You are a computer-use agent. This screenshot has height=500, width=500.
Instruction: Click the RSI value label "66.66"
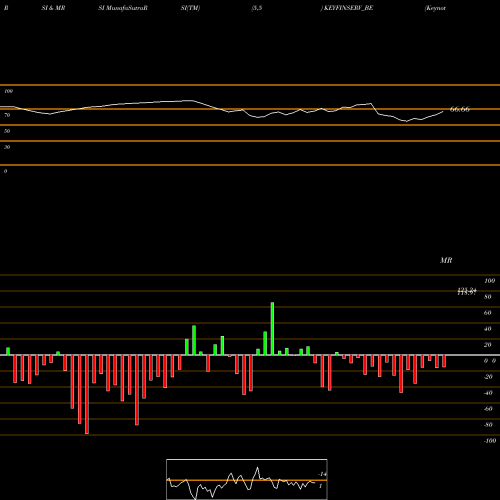tap(460, 109)
